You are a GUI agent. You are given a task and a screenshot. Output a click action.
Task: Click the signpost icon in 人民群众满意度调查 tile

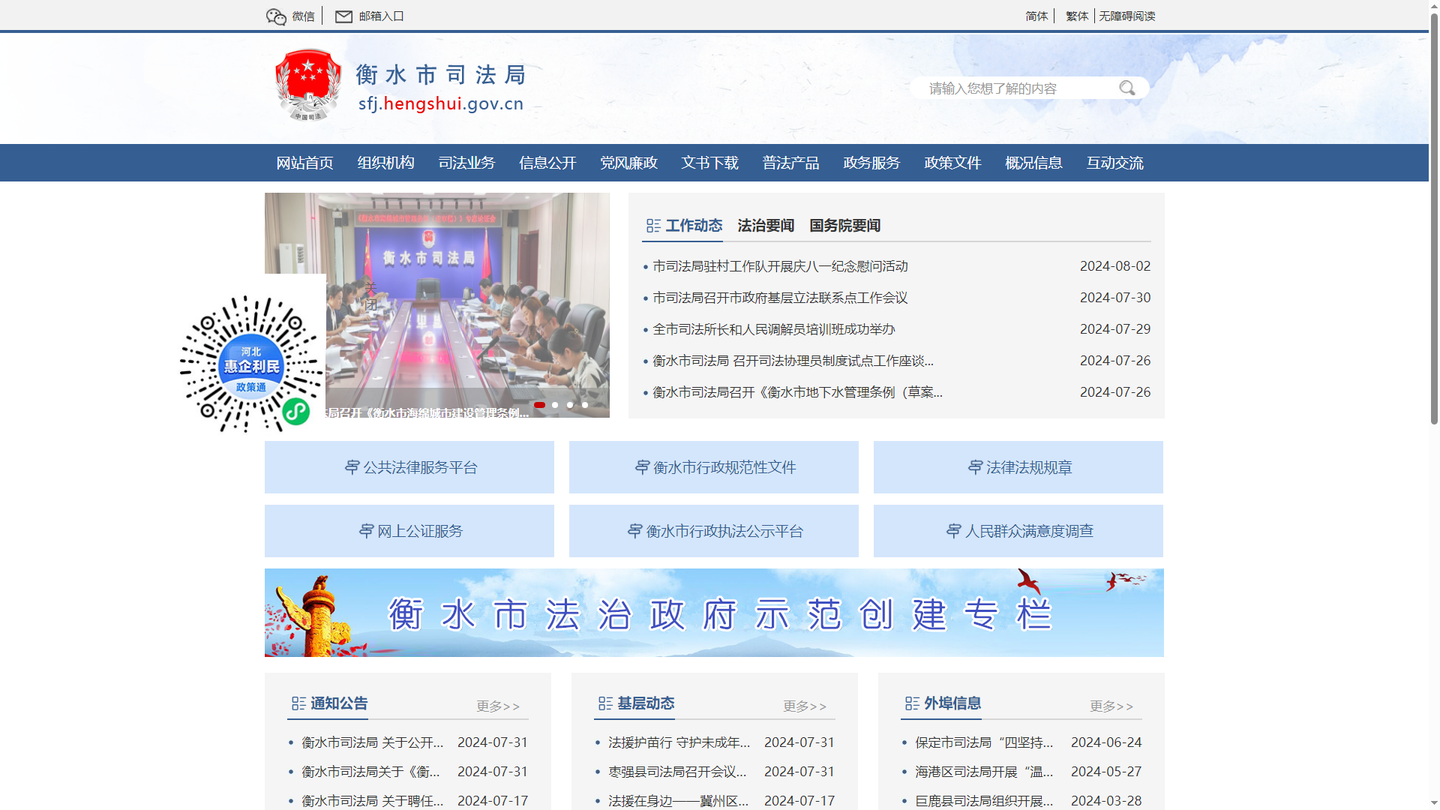click(953, 531)
